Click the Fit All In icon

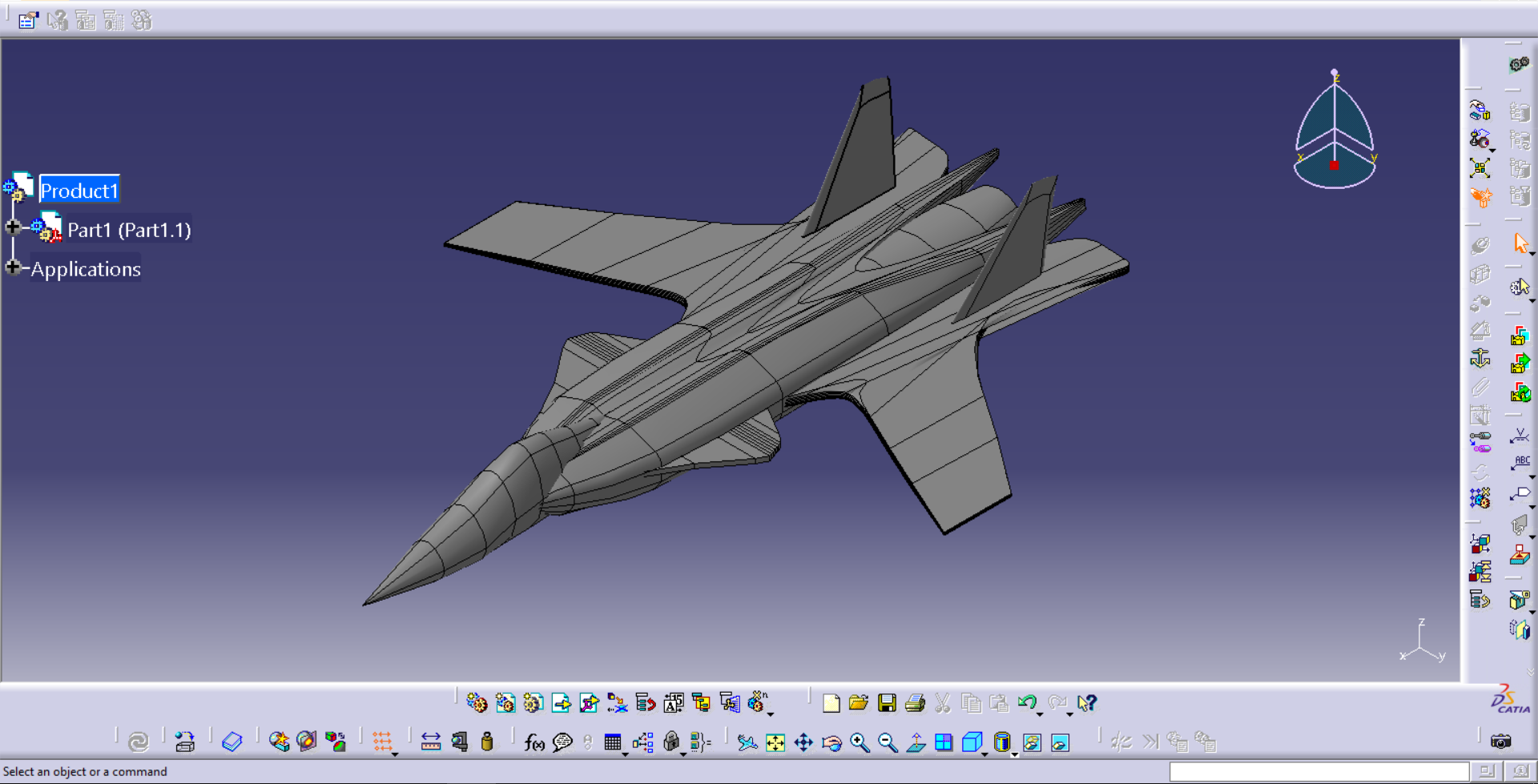[x=775, y=742]
